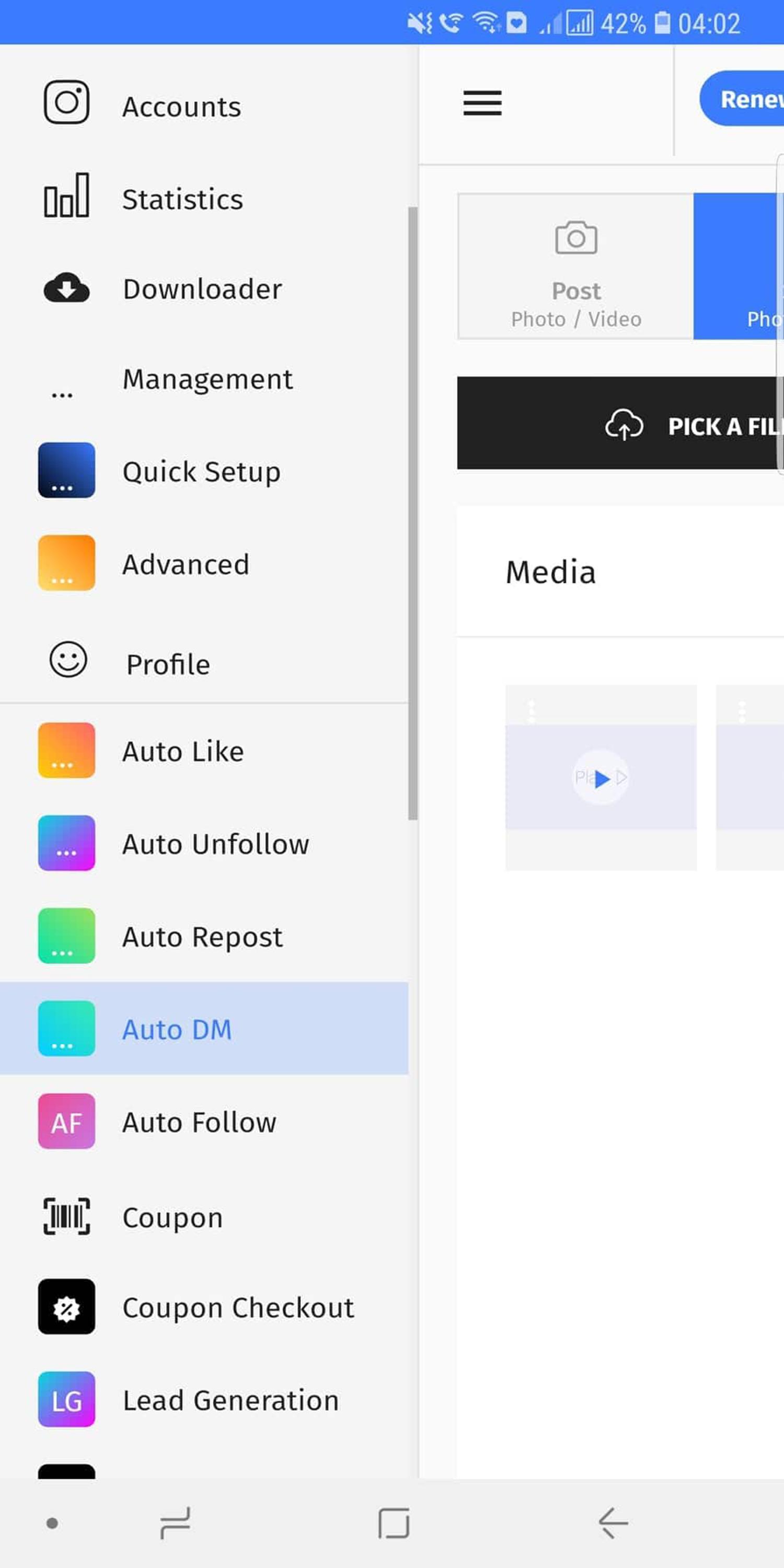Select Auto Like module

(x=204, y=751)
